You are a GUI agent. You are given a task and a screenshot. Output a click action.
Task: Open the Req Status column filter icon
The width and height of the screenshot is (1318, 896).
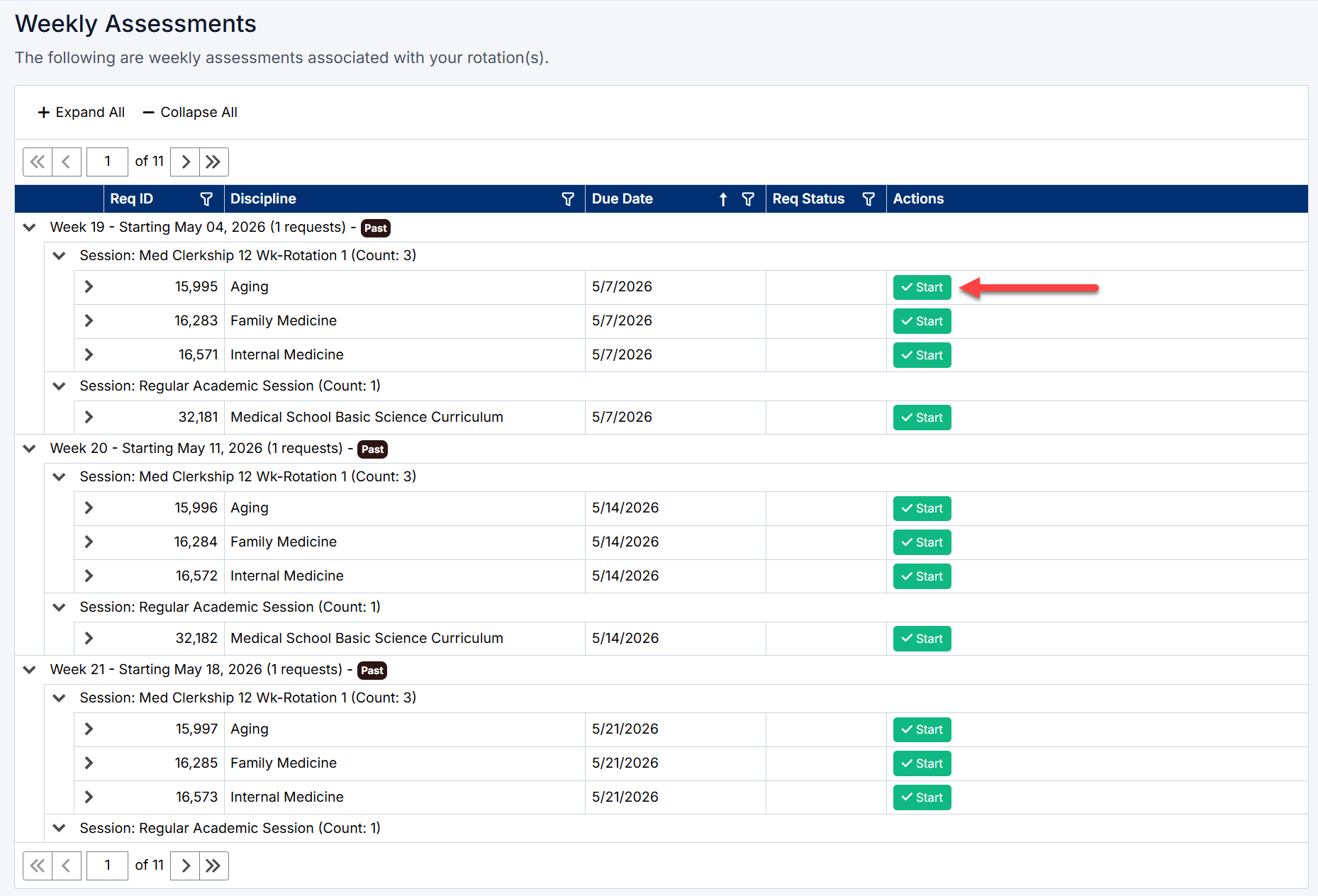pyautogui.click(x=869, y=199)
